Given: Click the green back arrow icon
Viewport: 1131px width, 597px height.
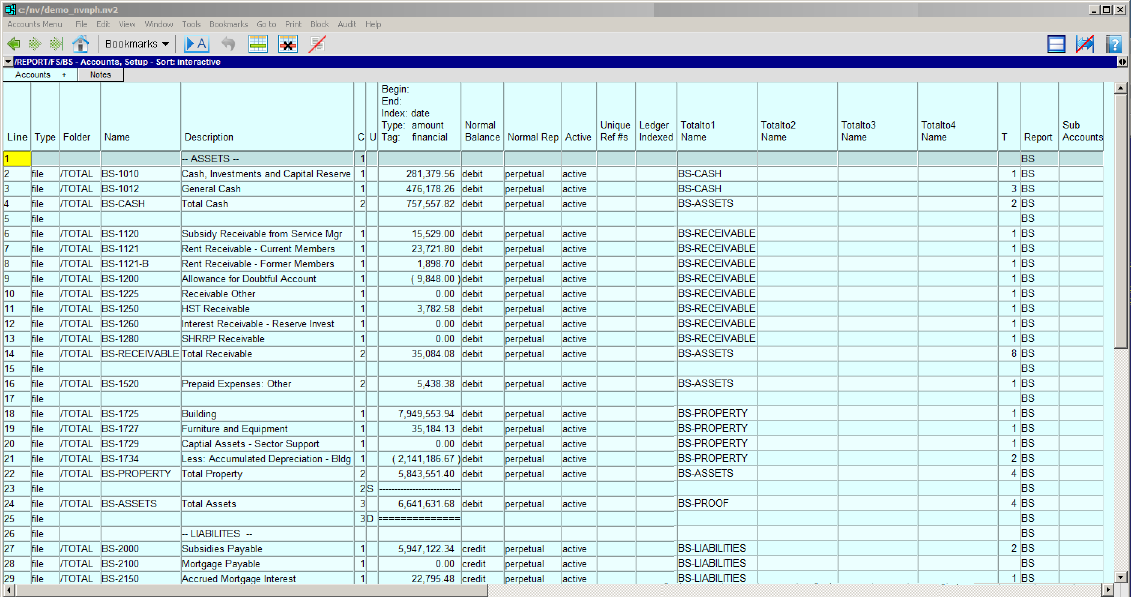Looking at the screenshot, I should pyautogui.click(x=14, y=44).
